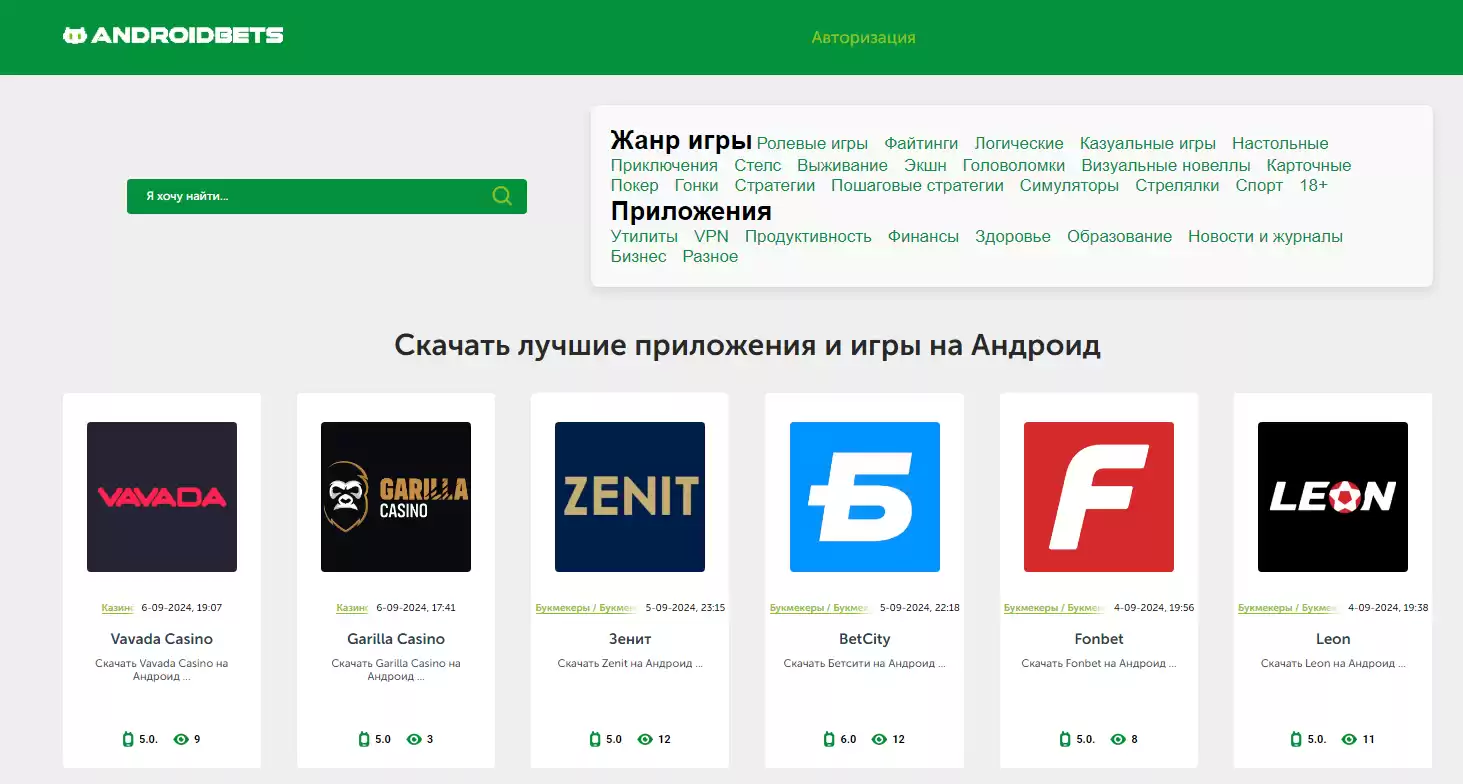
Task: Open the Бизнес apps category
Action: click(x=639, y=257)
